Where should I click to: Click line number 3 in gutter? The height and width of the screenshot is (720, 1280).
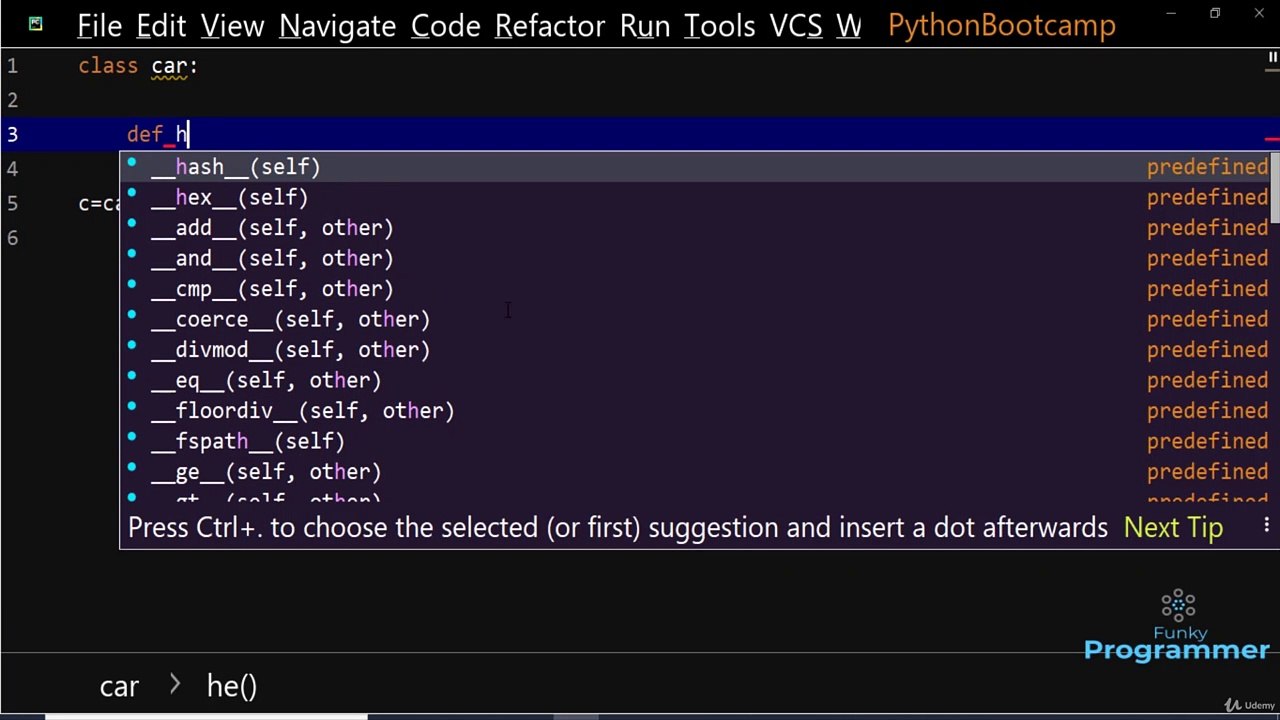coord(12,134)
